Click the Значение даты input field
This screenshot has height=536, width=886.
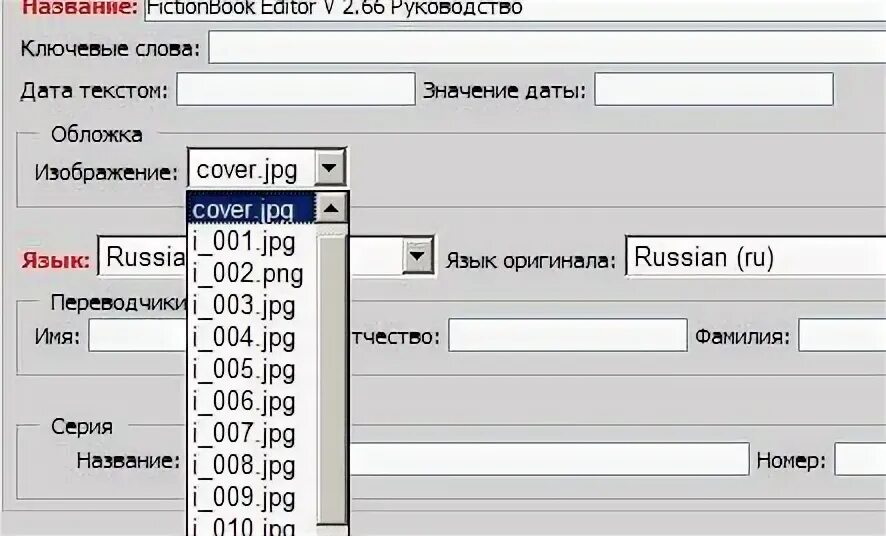click(714, 89)
